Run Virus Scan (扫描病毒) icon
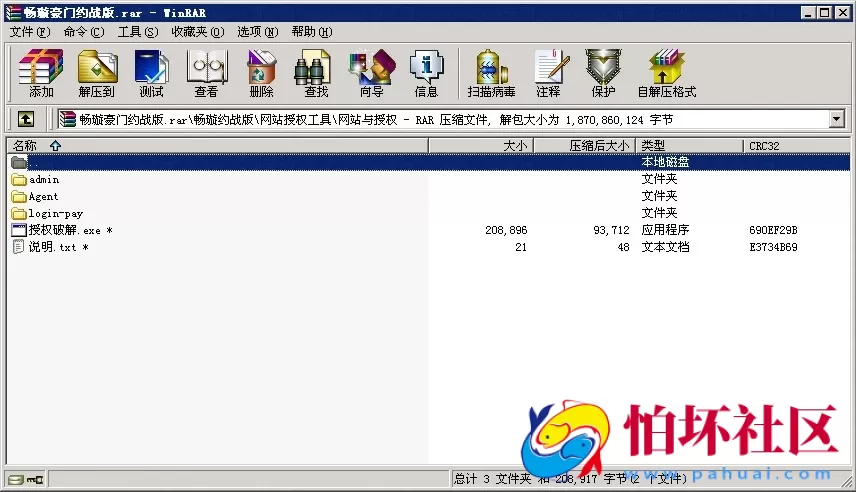856x492 pixels. click(x=491, y=73)
